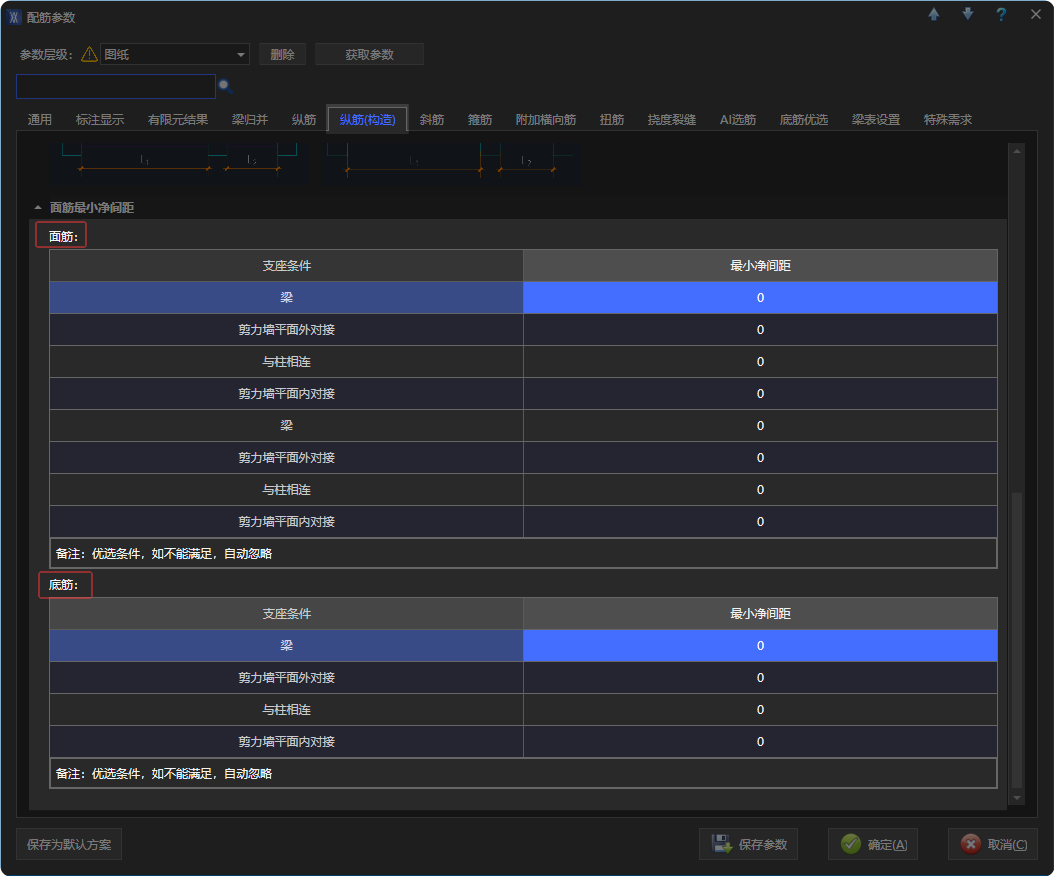Click the 保存参数 button with disk icon
Screen dimensions: 1054x876
pos(750,844)
